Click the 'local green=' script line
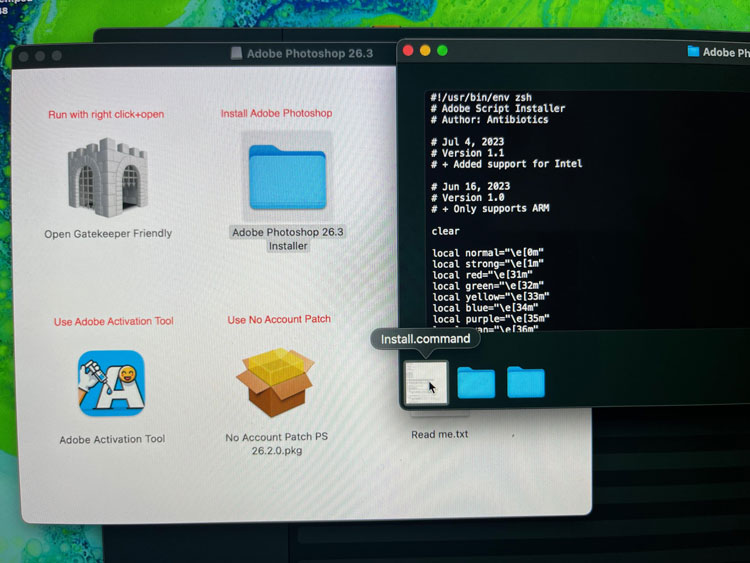This screenshot has height=563, width=750. tap(488, 286)
